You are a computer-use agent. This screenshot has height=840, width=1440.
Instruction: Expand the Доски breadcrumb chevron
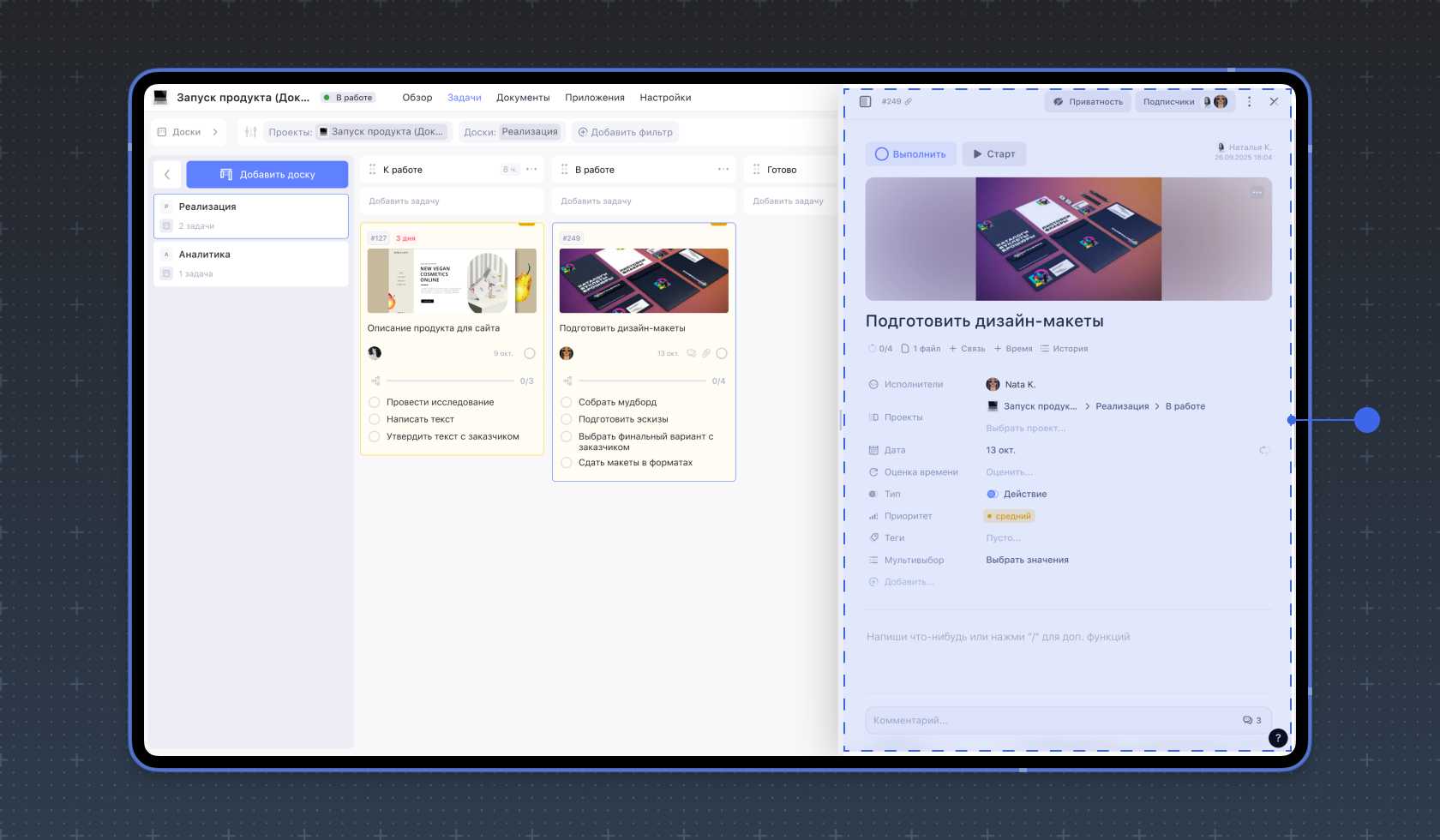tap(215, 132)
